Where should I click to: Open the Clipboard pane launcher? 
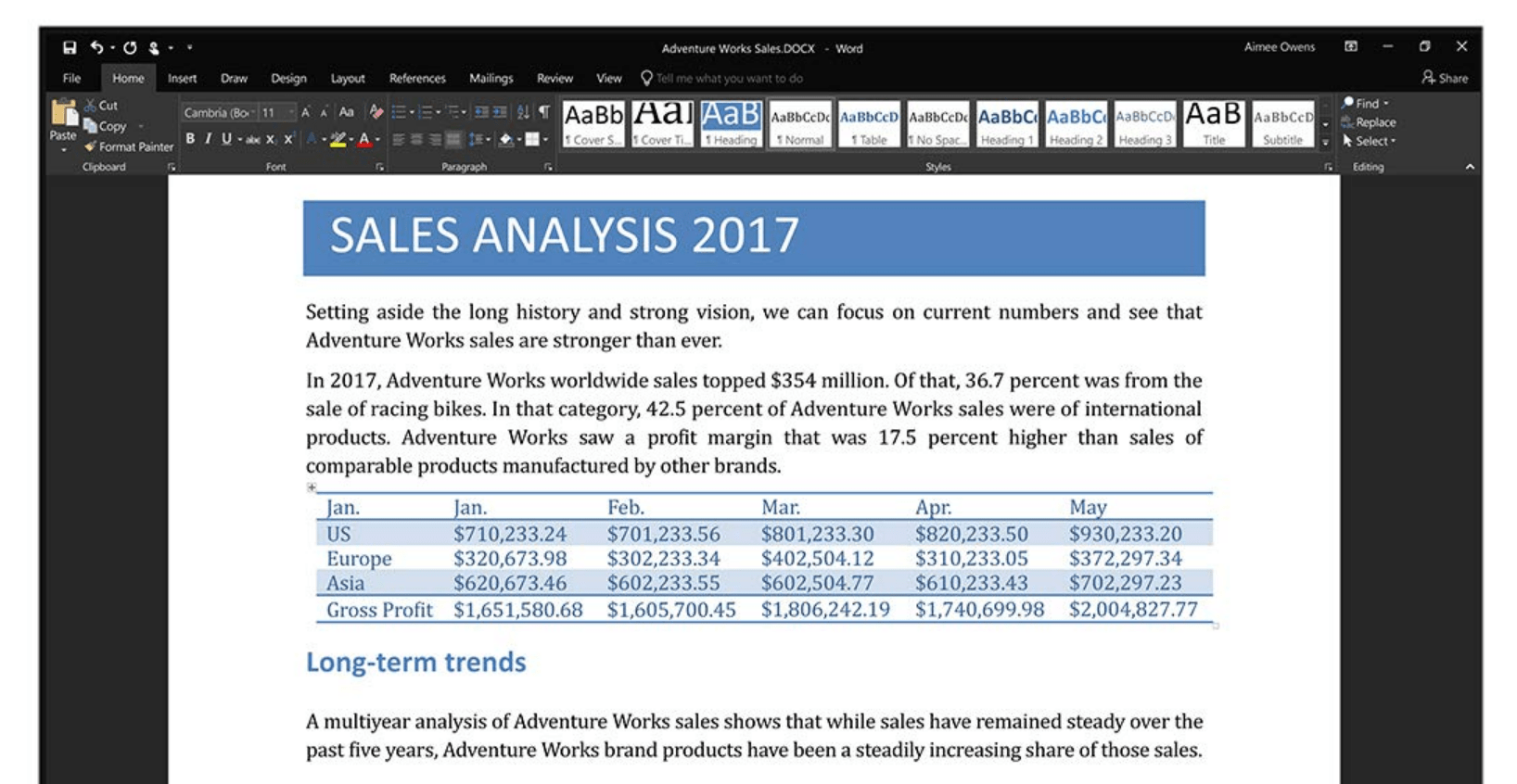point(172,168)
